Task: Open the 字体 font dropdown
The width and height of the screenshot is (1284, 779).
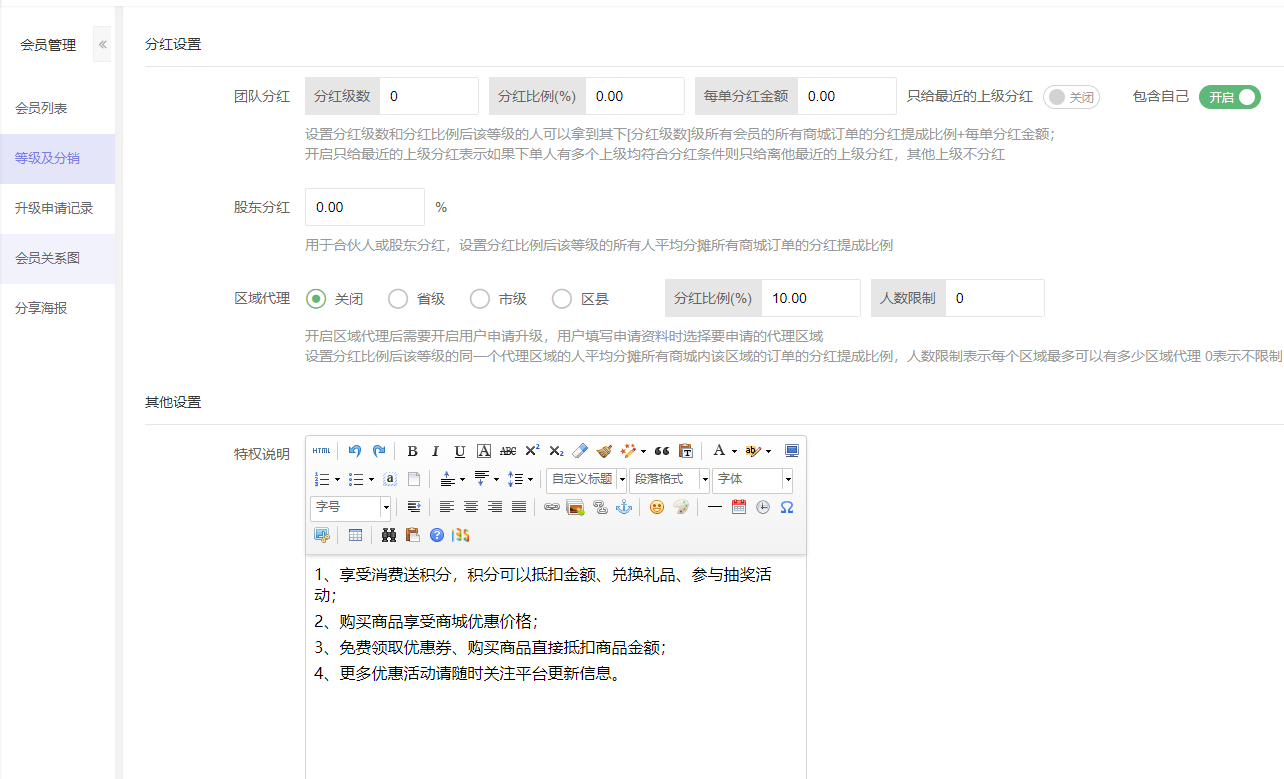Action: point(752,479)
